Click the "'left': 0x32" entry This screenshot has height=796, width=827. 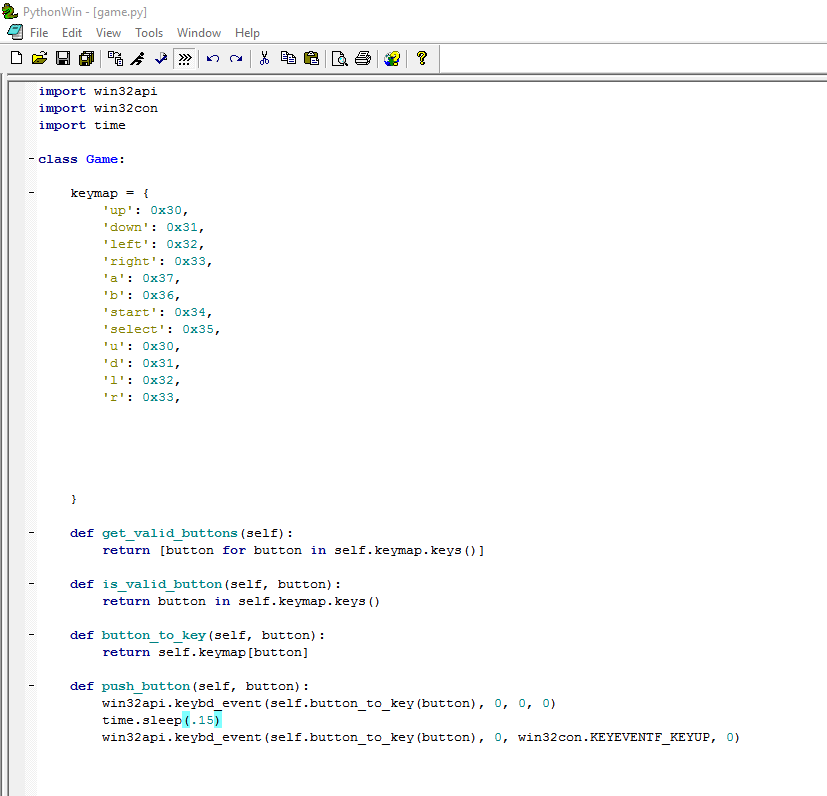point(153,244)
